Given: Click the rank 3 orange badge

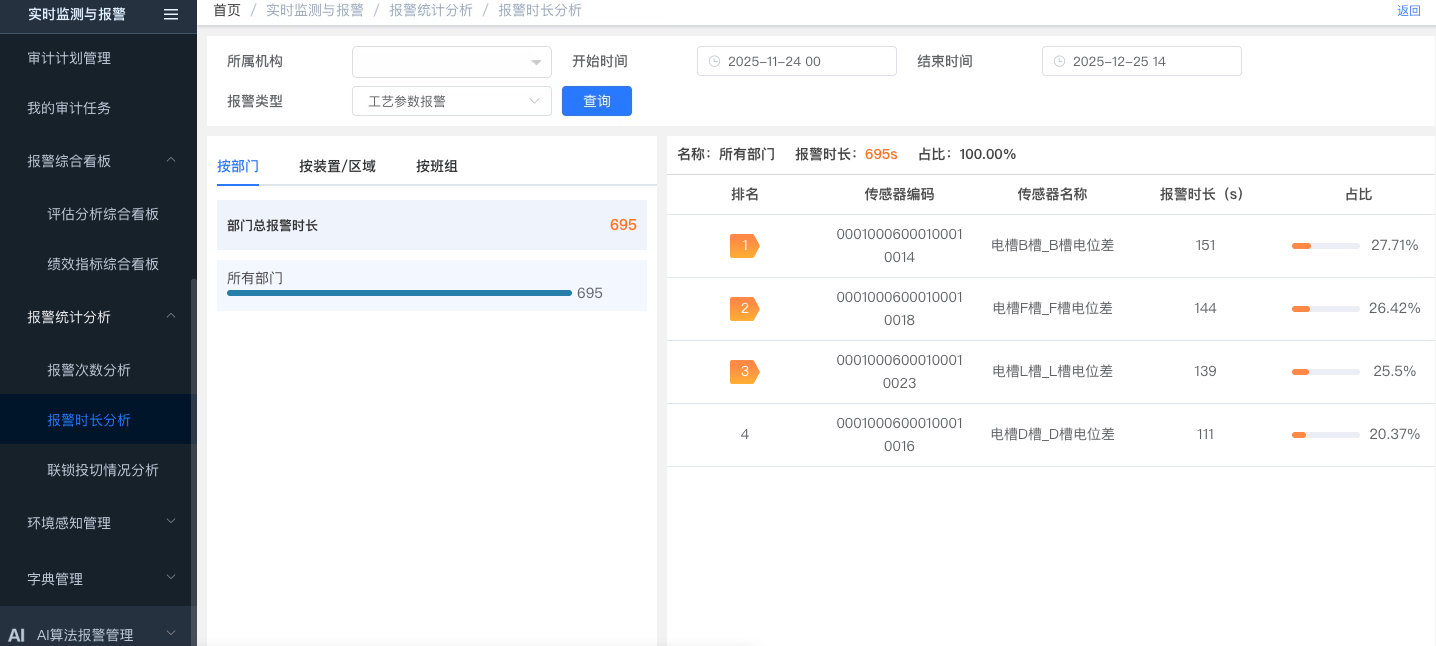Looking at the screenshot, I should point(744,371).
